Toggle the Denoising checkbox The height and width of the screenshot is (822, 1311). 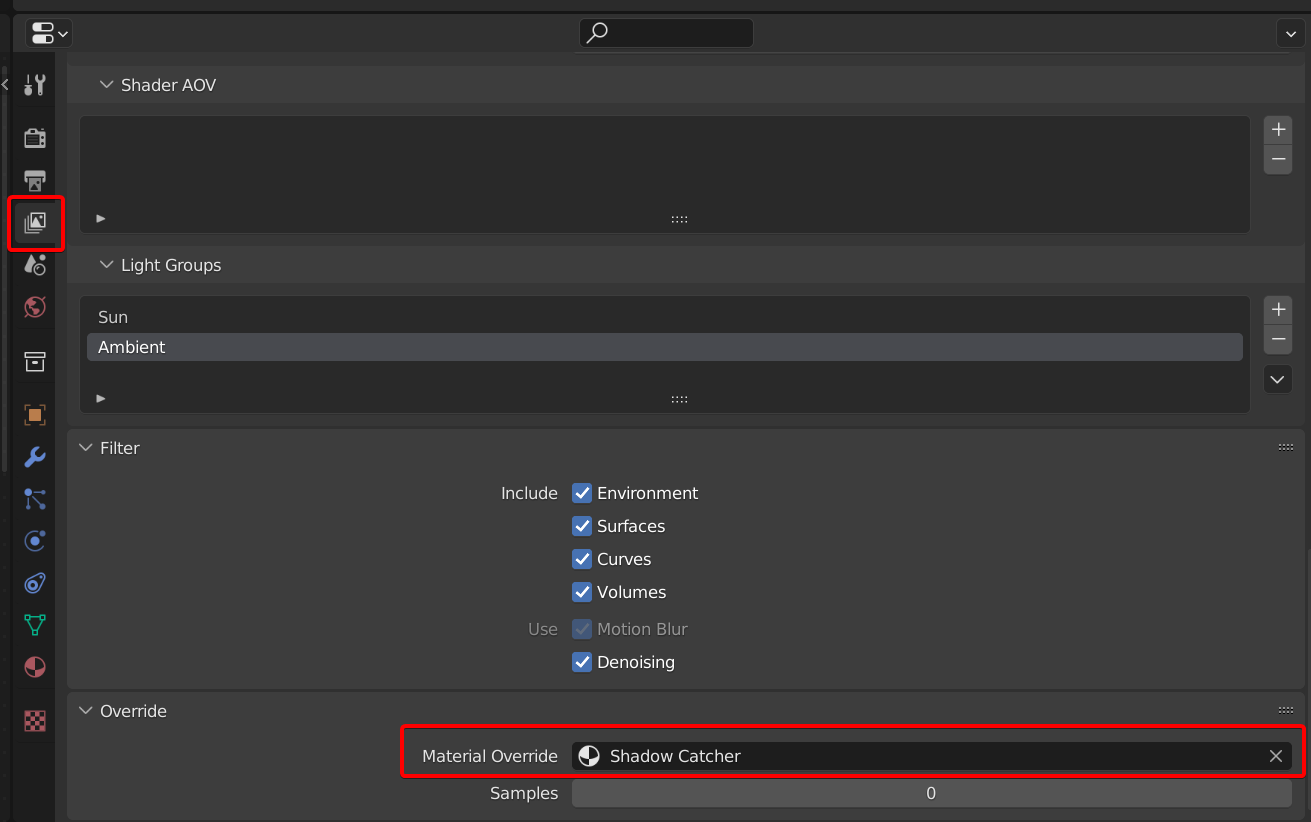pyautogui.click(x=582, y=662)
